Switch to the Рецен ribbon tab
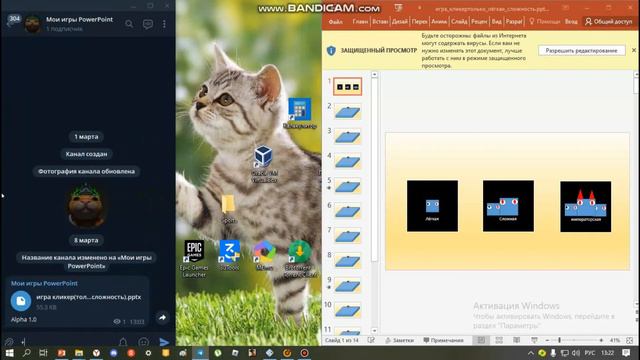 coord(479,22)
